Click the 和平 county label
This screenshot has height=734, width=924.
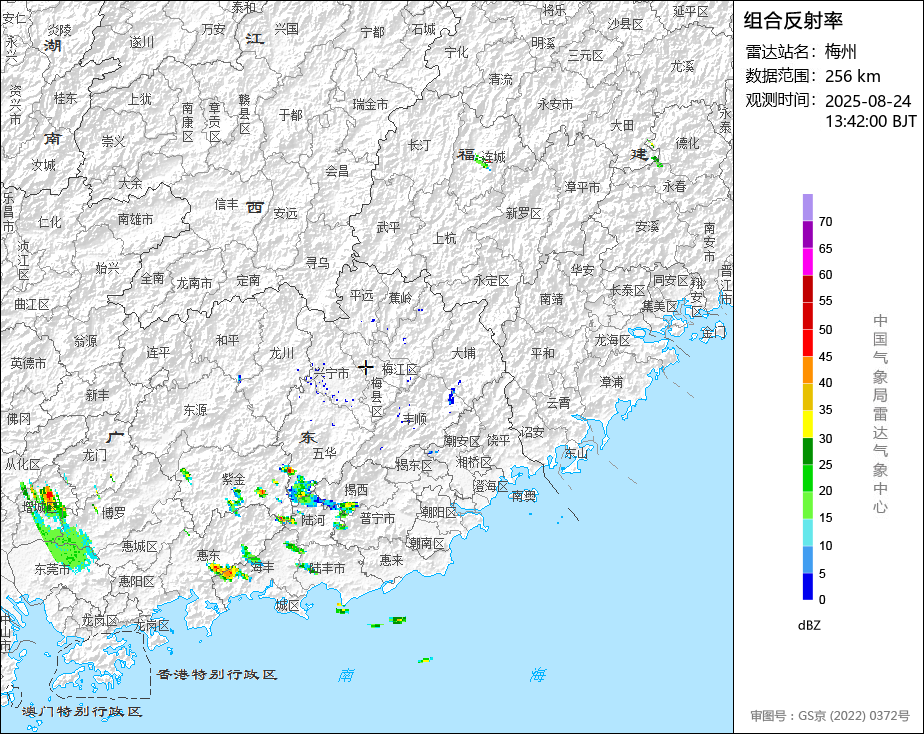coord(227,340)
